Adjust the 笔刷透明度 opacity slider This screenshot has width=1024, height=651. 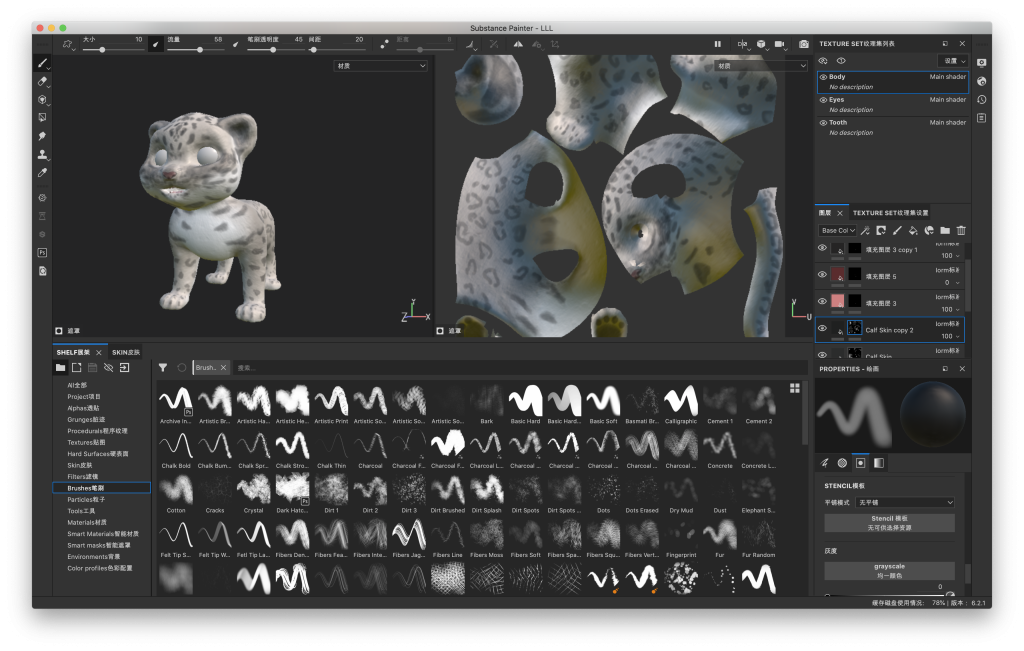(x=275, y=50)
